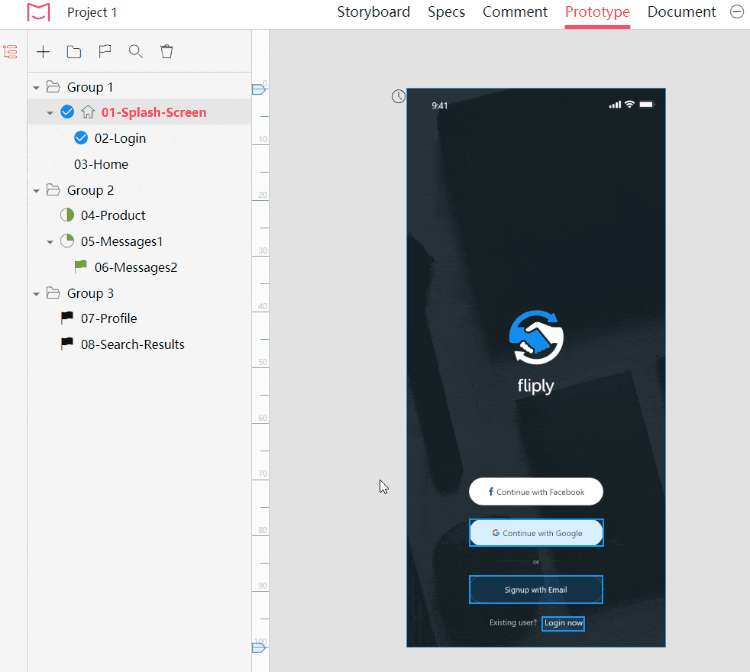Open the Document tab
Screen dimensions: 750x672
tap(682, 12)
